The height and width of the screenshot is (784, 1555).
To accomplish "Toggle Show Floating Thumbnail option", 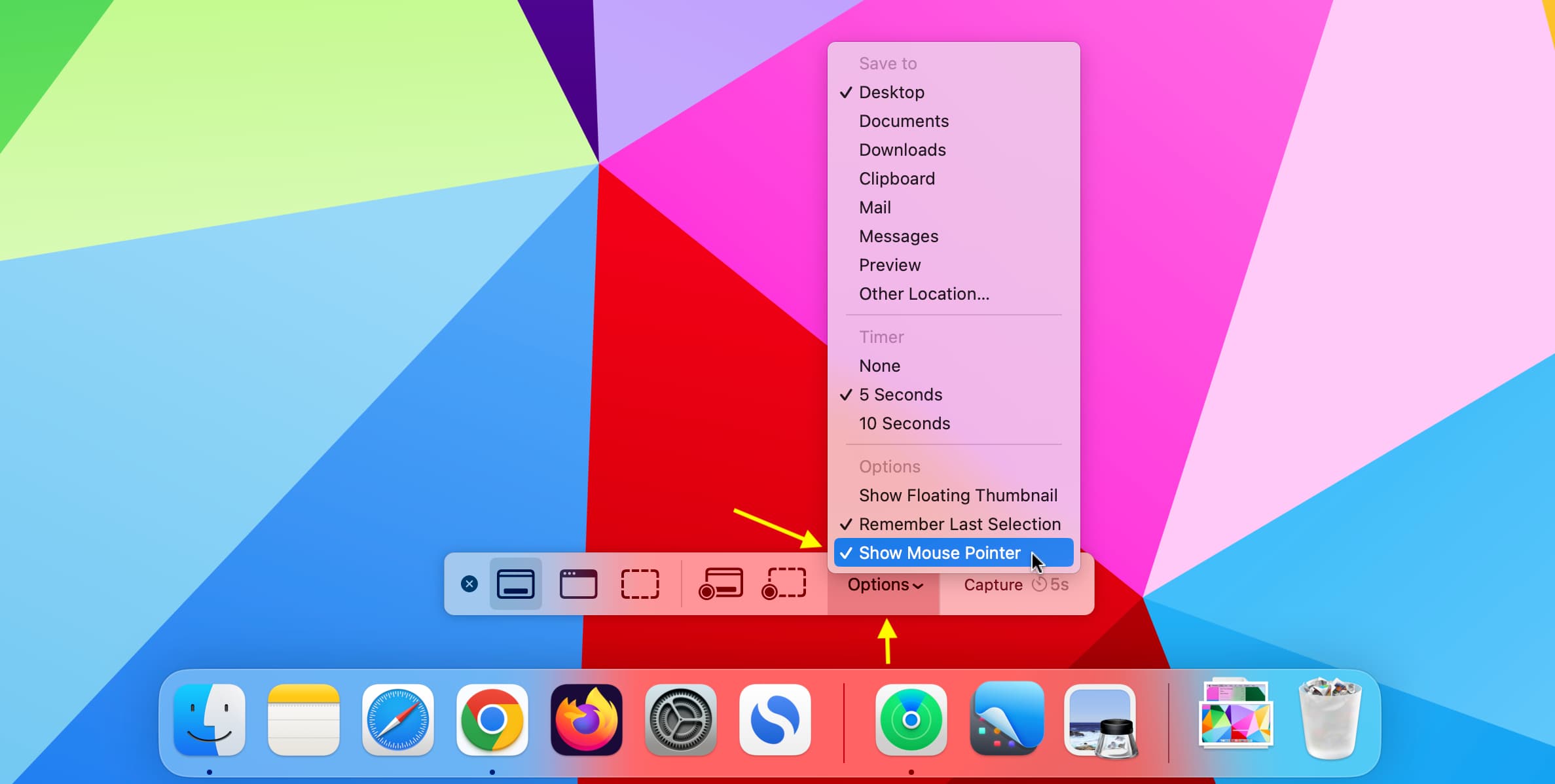I will coord(953,495).
